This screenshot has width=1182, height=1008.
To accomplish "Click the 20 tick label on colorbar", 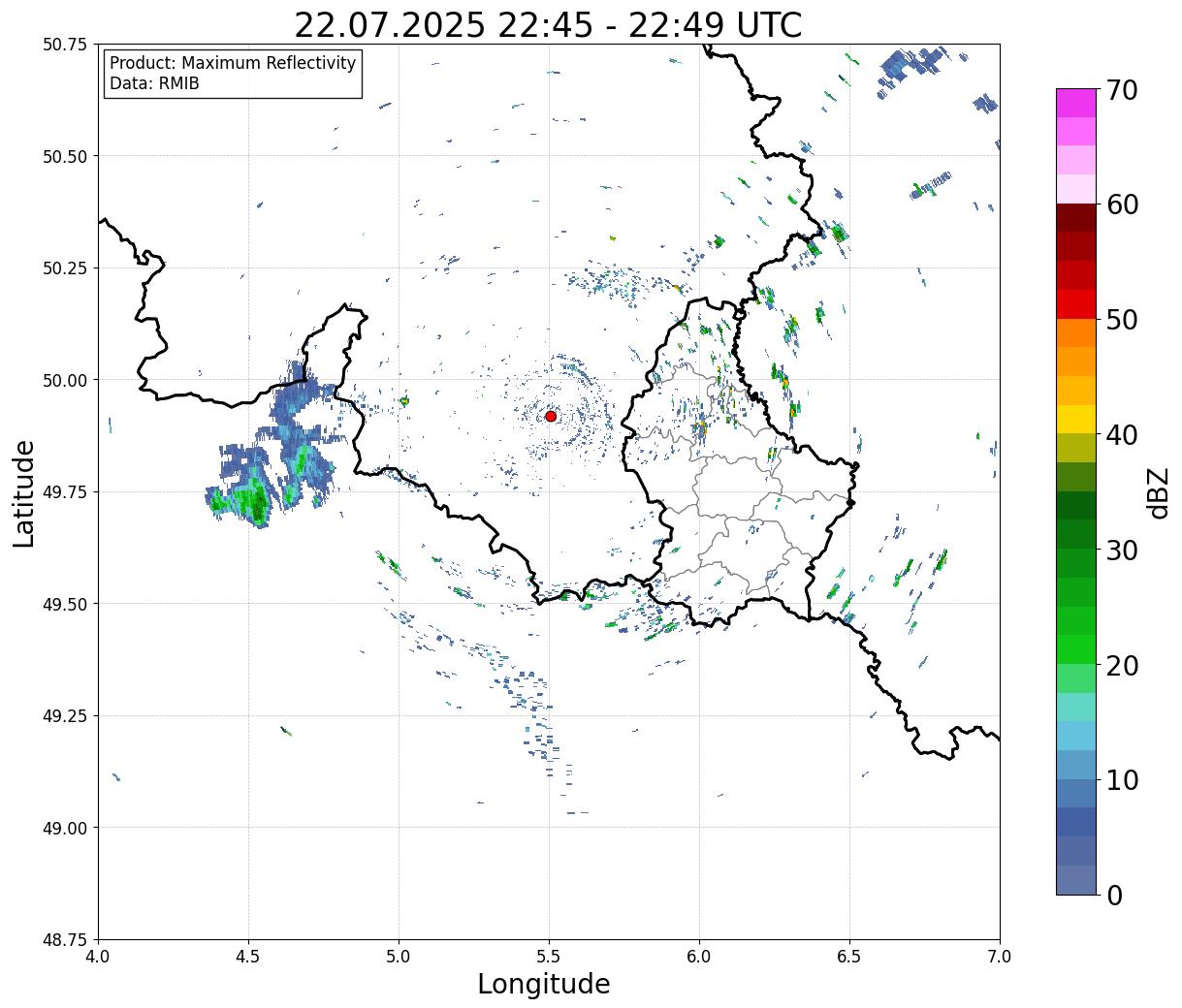I will (x=1121, y=666).
